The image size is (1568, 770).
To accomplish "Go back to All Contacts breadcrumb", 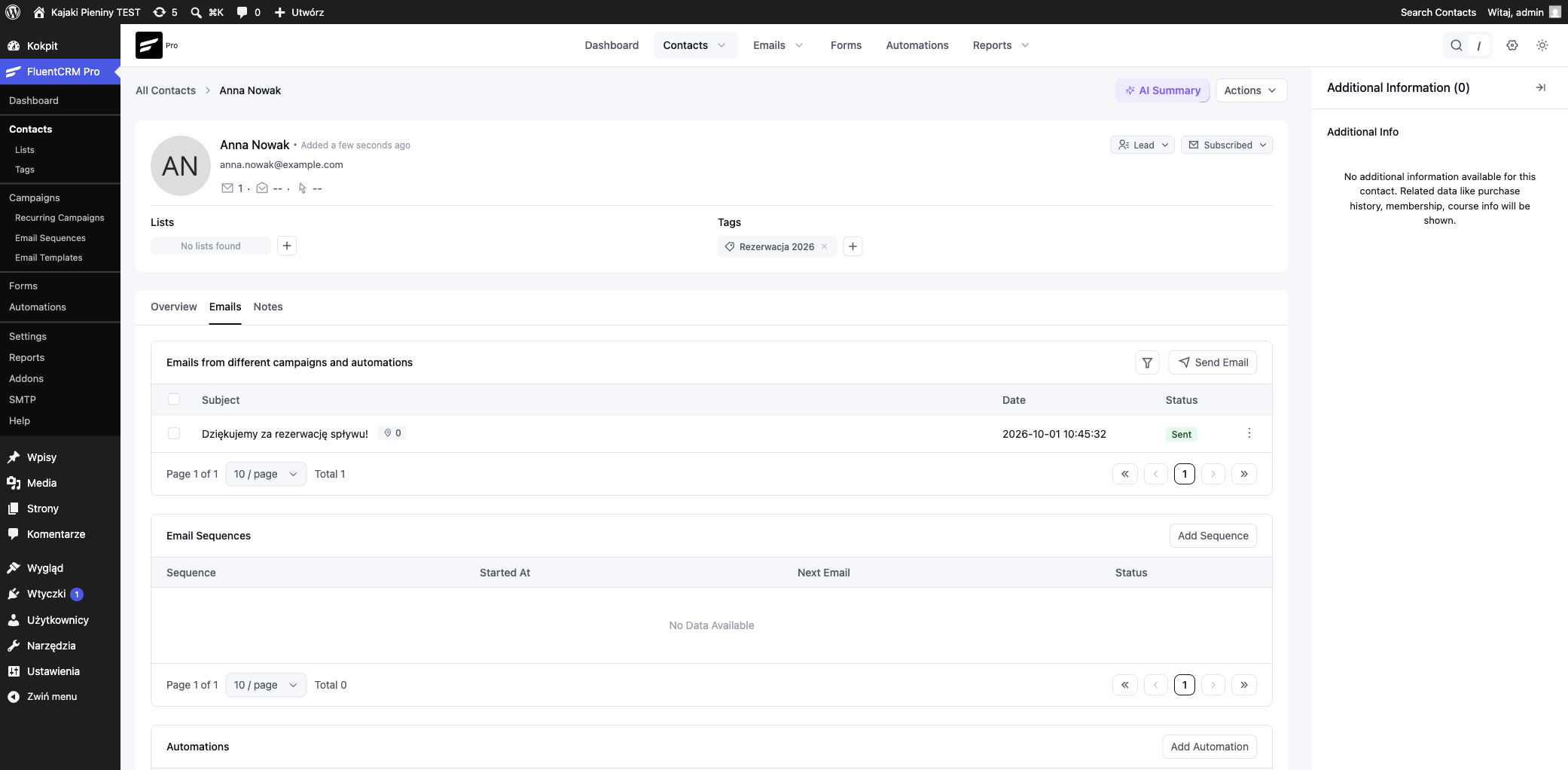I will coord(166,90).
